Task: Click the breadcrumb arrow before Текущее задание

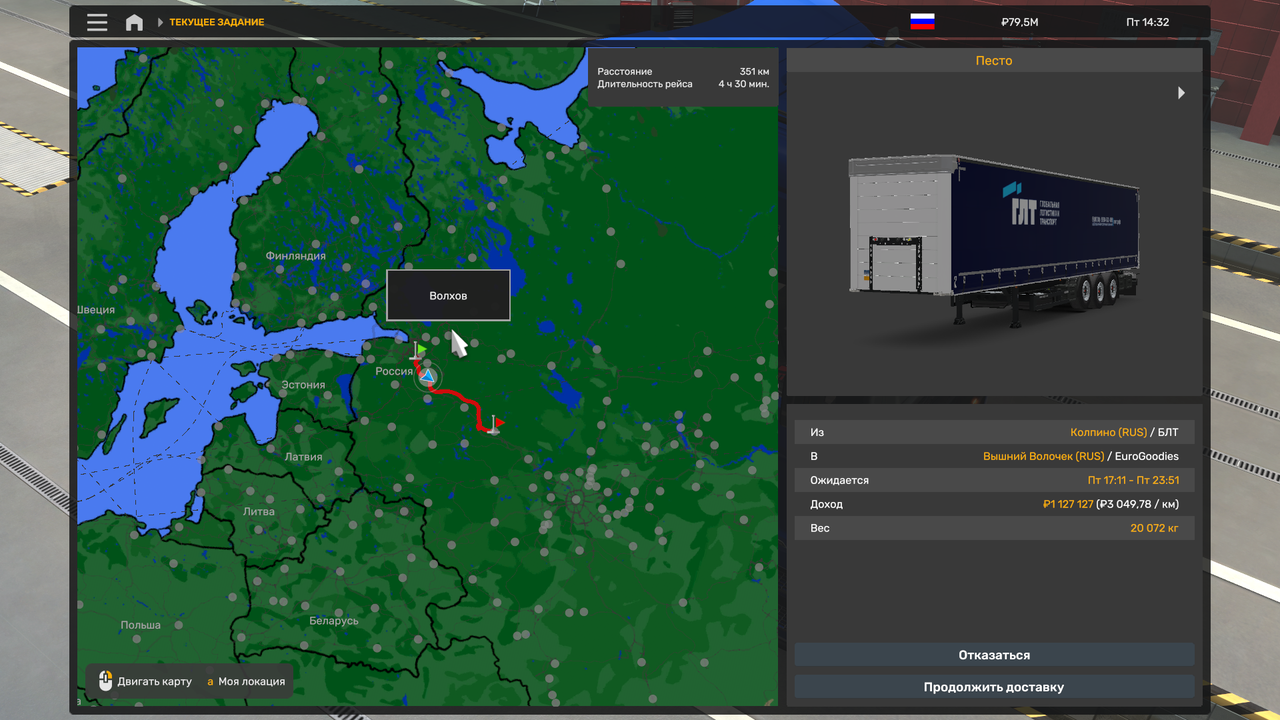Action: [160, 22]
